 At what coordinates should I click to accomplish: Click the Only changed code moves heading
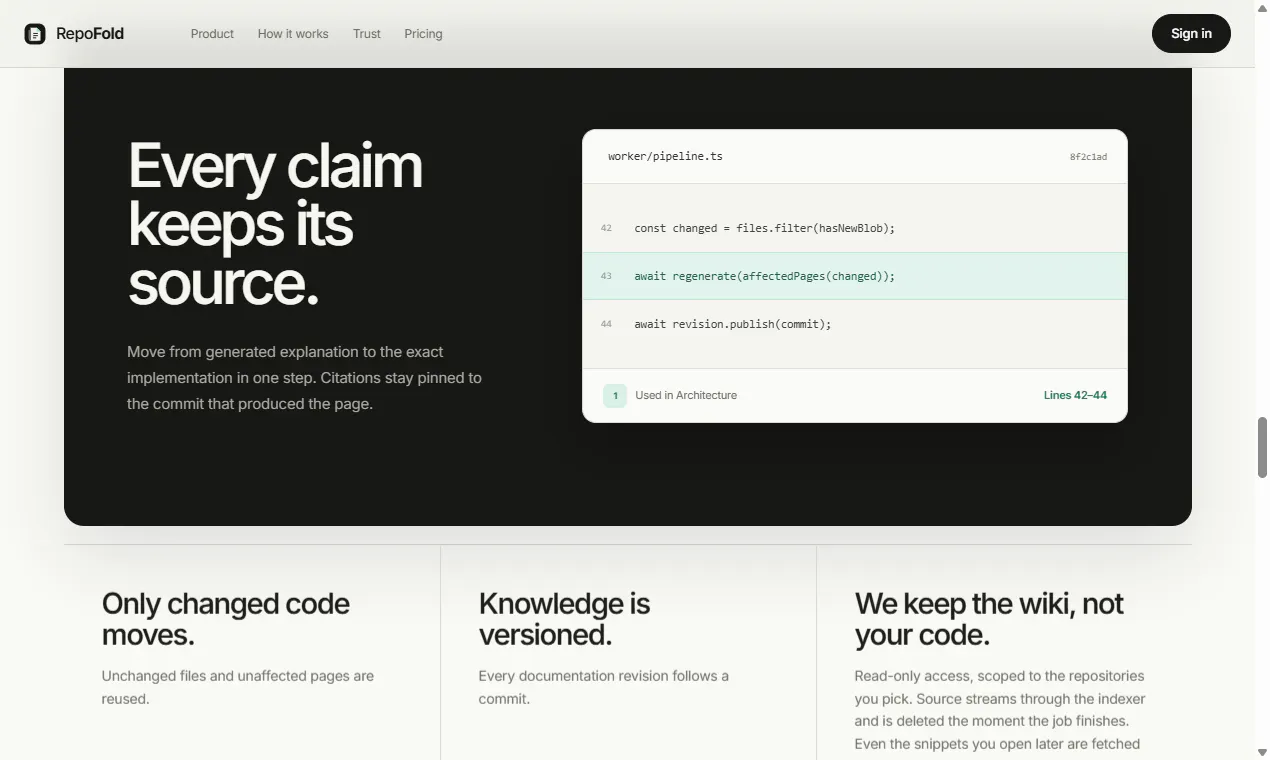[226, 619]
